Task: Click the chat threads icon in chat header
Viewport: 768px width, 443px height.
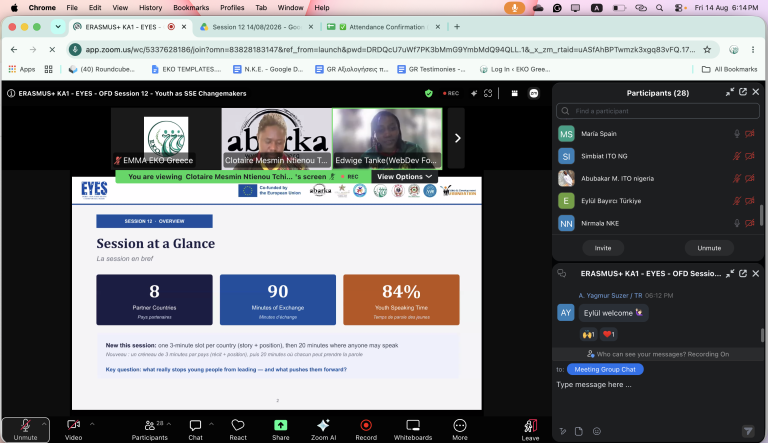Action: 562,273
